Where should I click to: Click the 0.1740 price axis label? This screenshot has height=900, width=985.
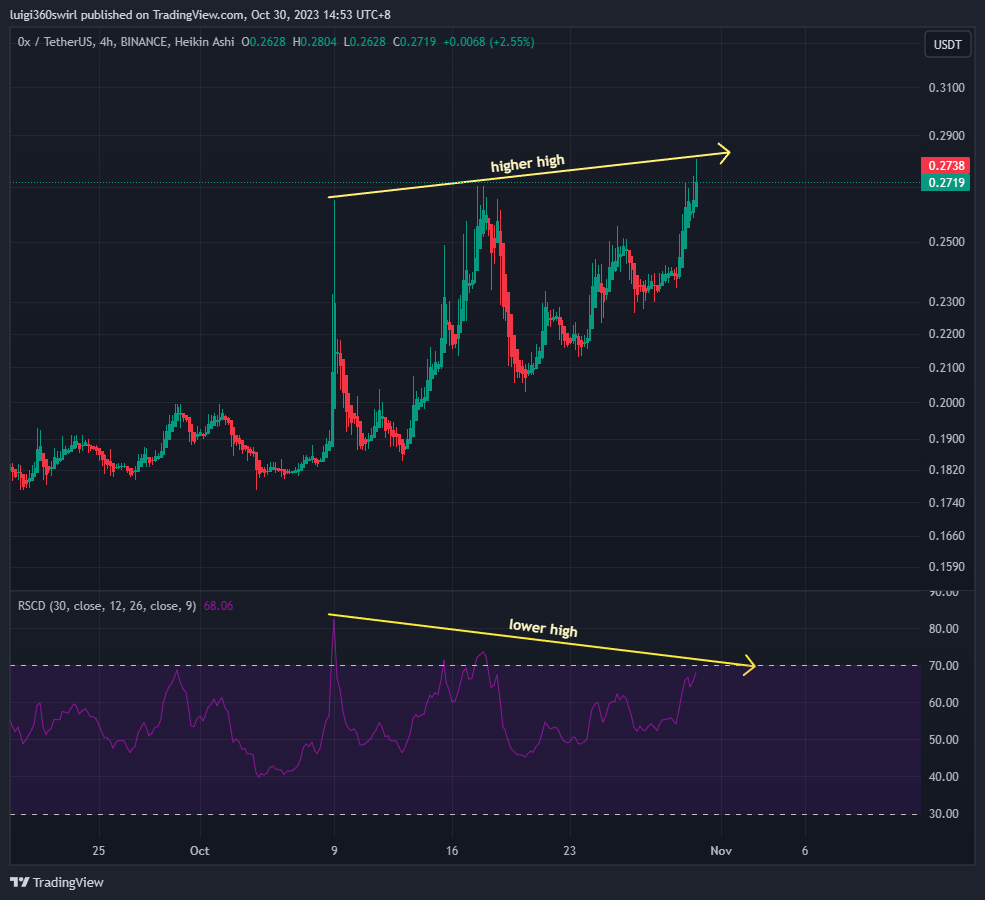pyautogui.click(x=947, y=502)
